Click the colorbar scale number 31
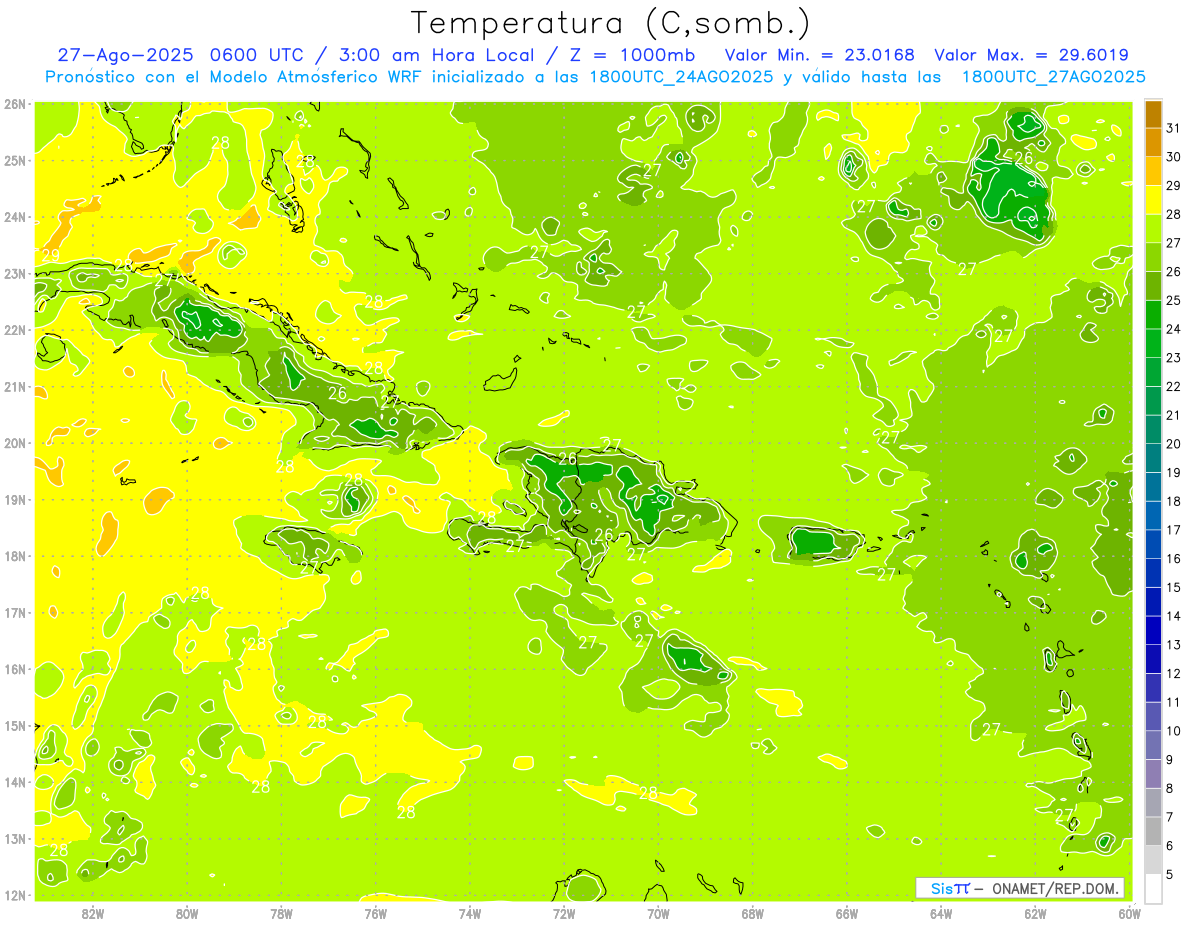1200x927 pixels. (x=1174, y=128)
